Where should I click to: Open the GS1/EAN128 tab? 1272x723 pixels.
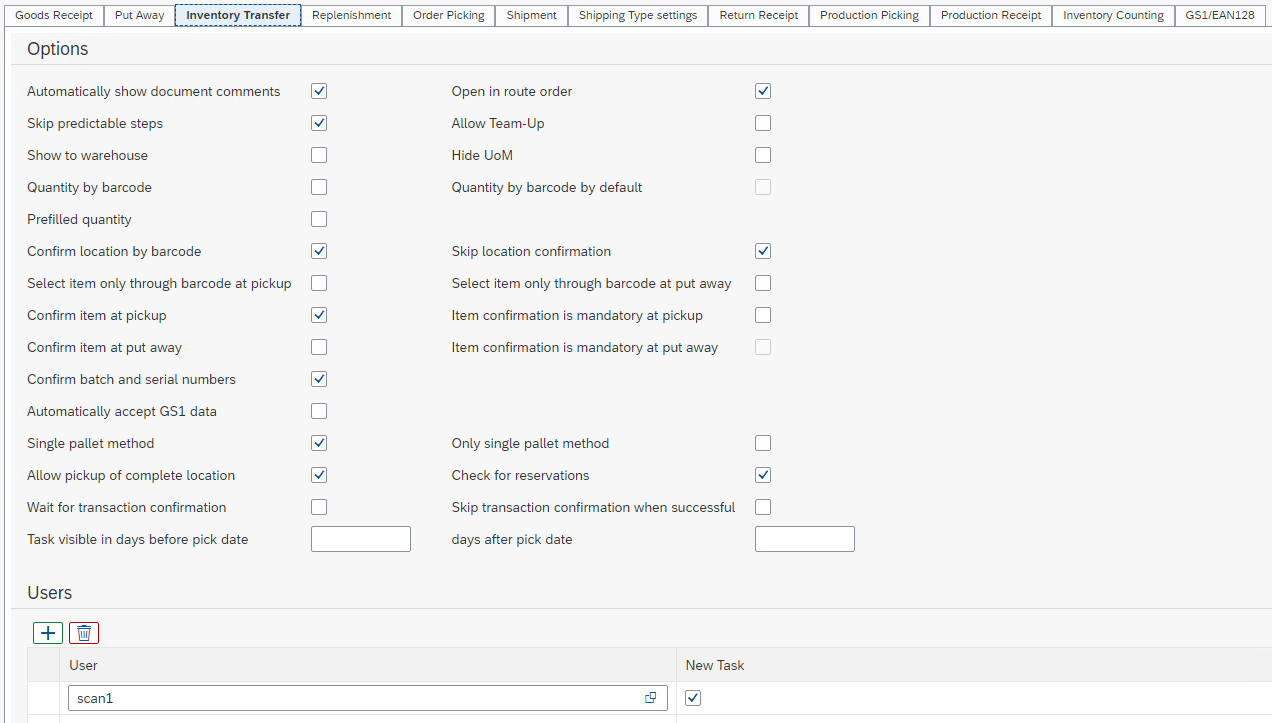[1220, 15]
